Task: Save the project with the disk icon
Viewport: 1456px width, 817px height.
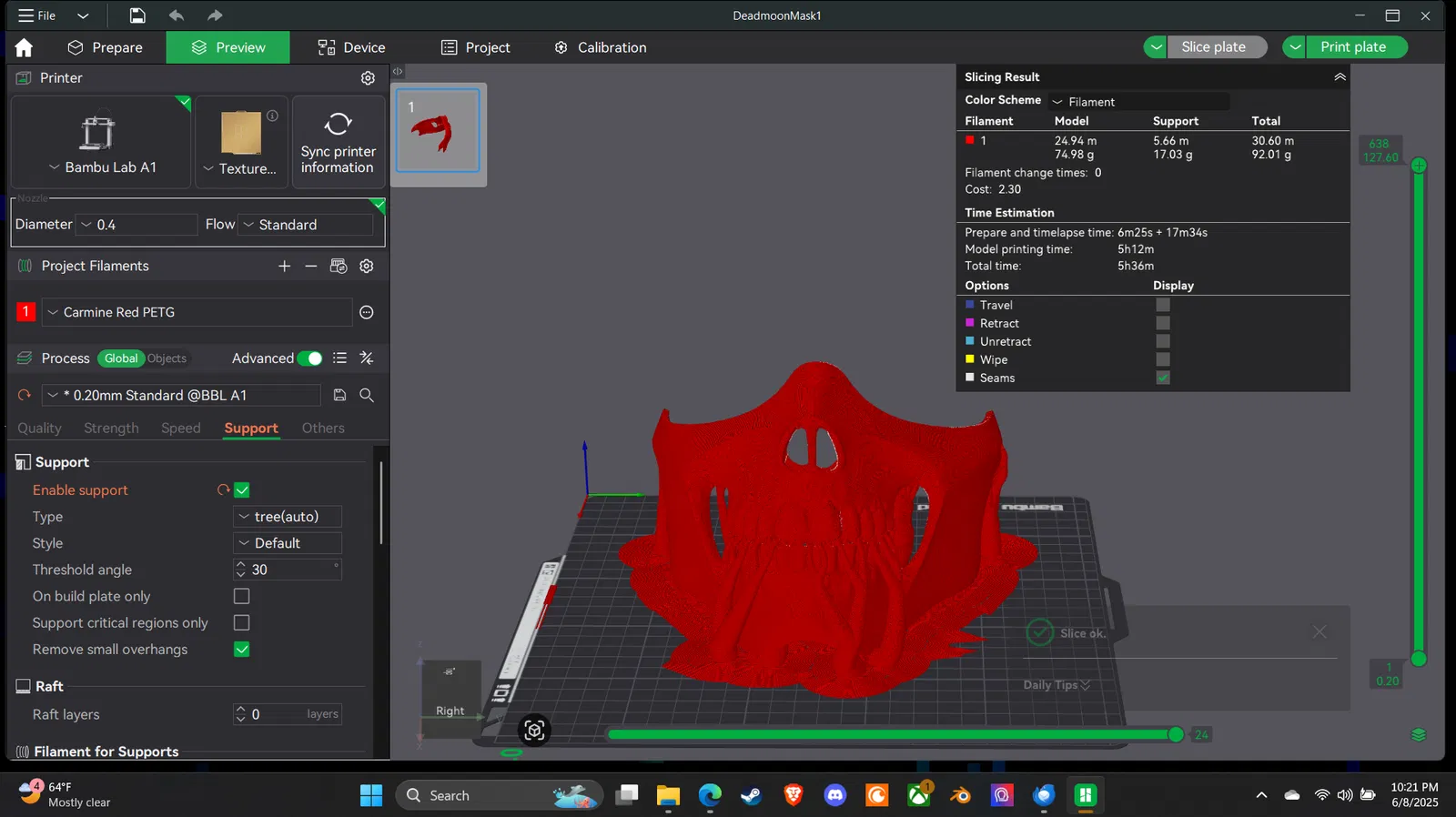Action: click(x=136, y=15)
